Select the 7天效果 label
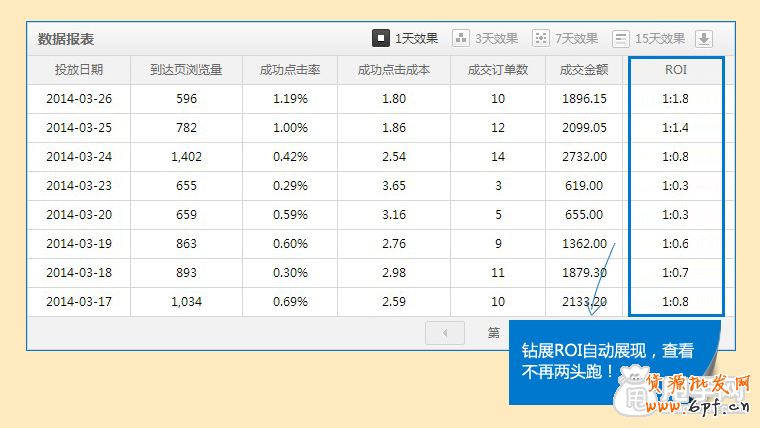Viewport: 760px width, 428px height. pos(576,39)
